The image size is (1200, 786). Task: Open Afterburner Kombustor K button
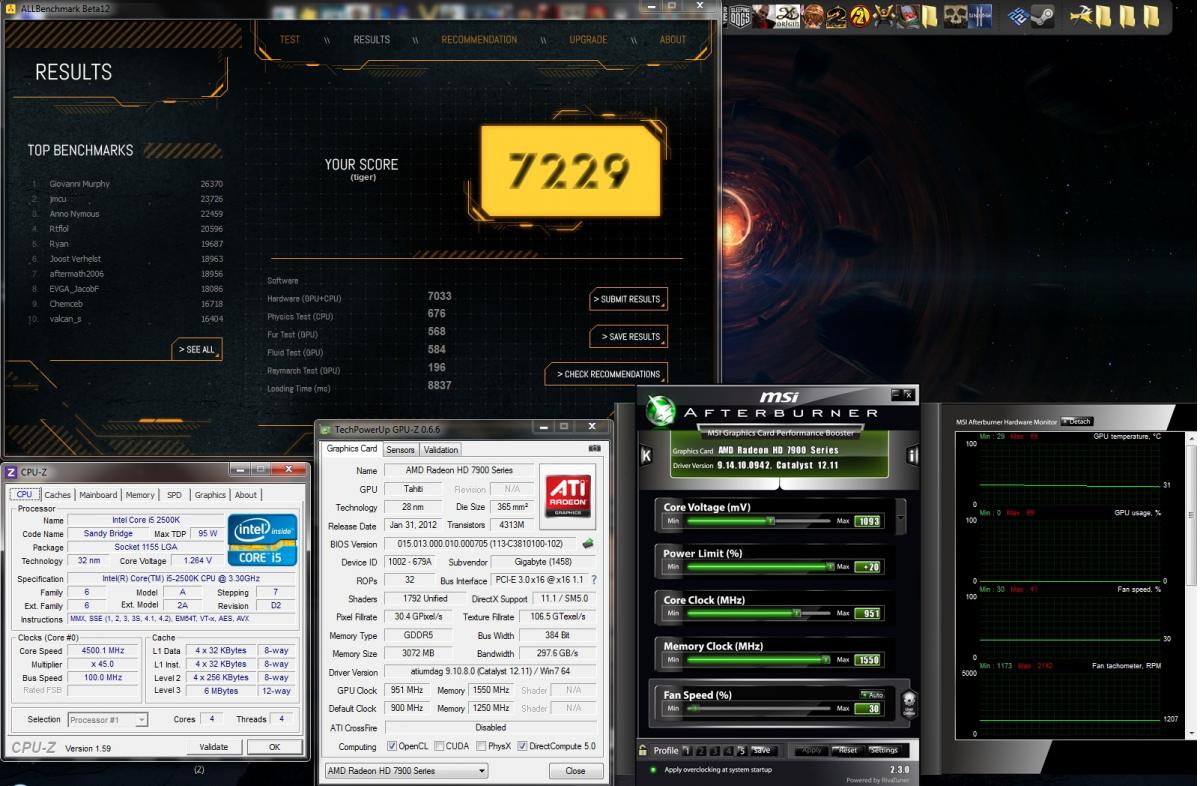(645, 455)
